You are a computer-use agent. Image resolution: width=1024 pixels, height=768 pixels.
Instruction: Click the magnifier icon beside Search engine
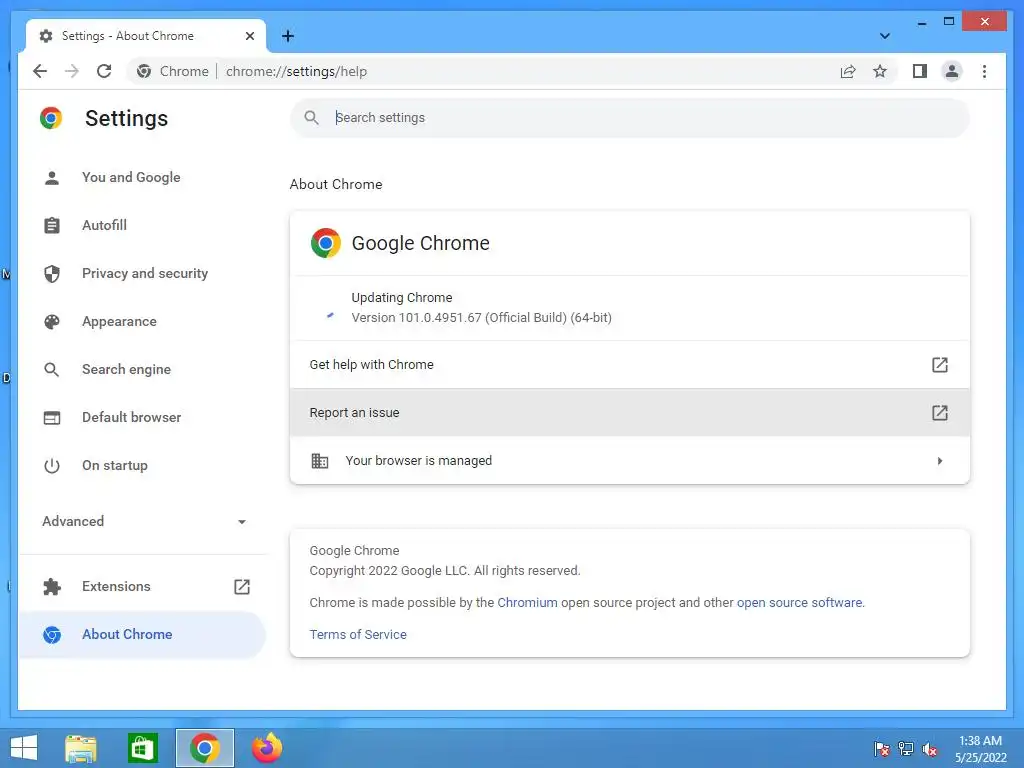tap(52, 370)
